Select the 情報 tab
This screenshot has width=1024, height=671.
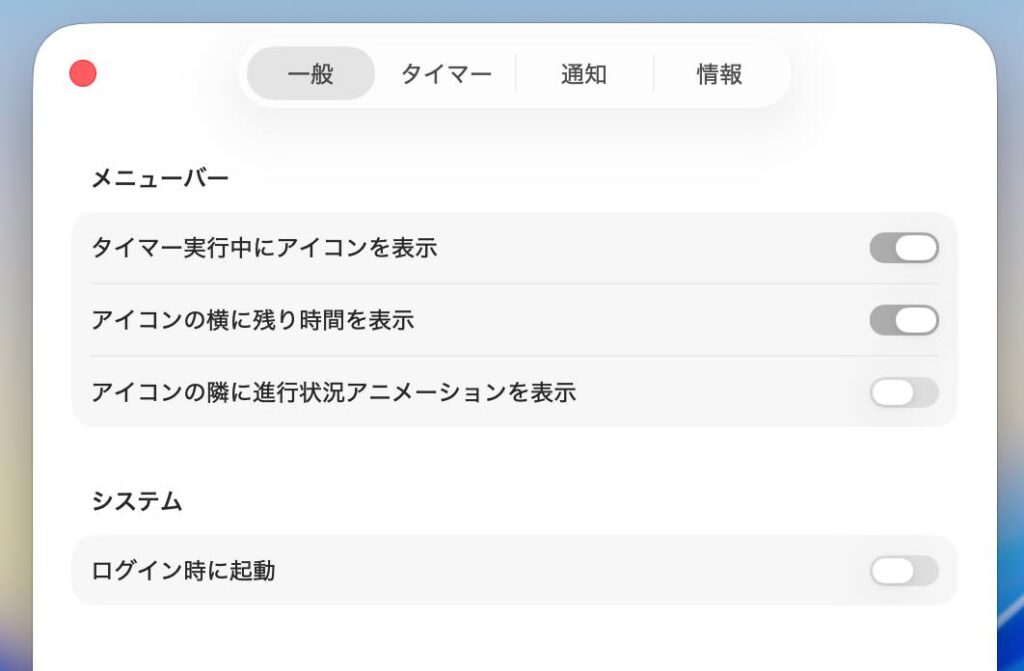[719, 74]
